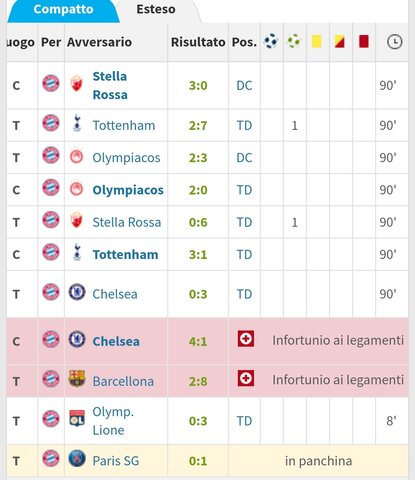Open the Paris SG opponent link
The height and width of the screenshot is (480, 415).
(116, 461)
